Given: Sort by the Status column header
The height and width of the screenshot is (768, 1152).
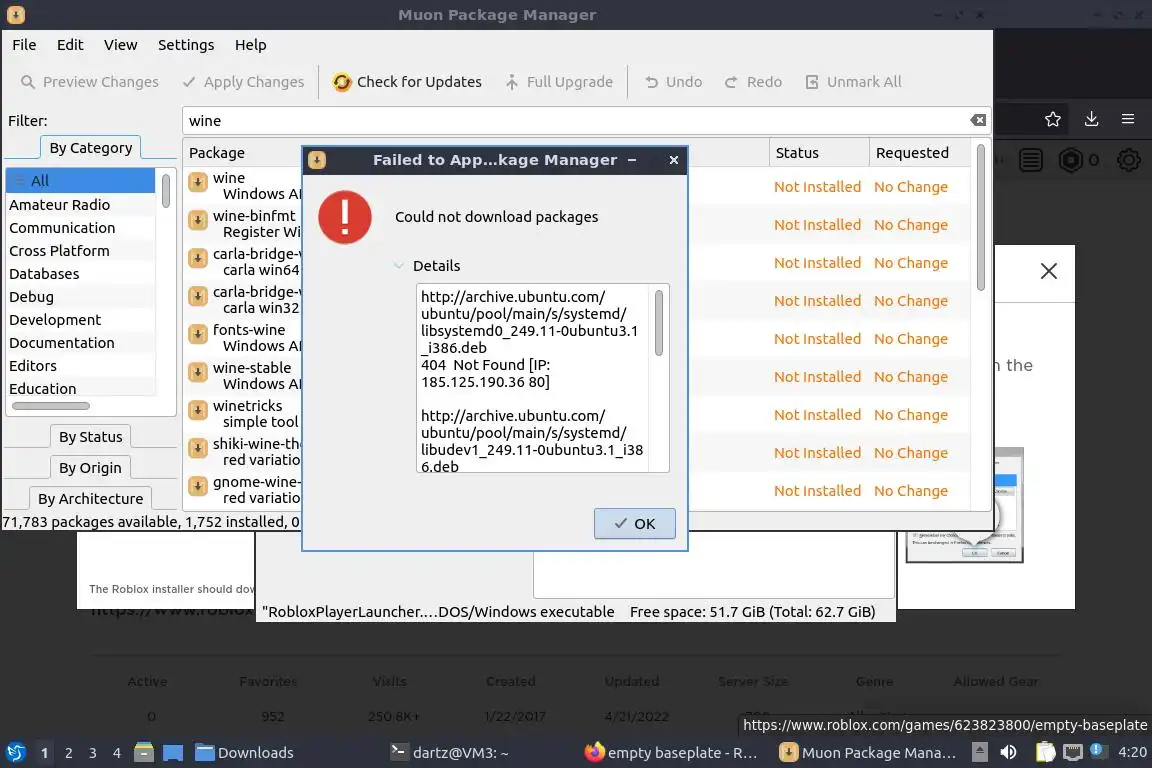Looking at the screenshot, I should click(x=818, y=153).
